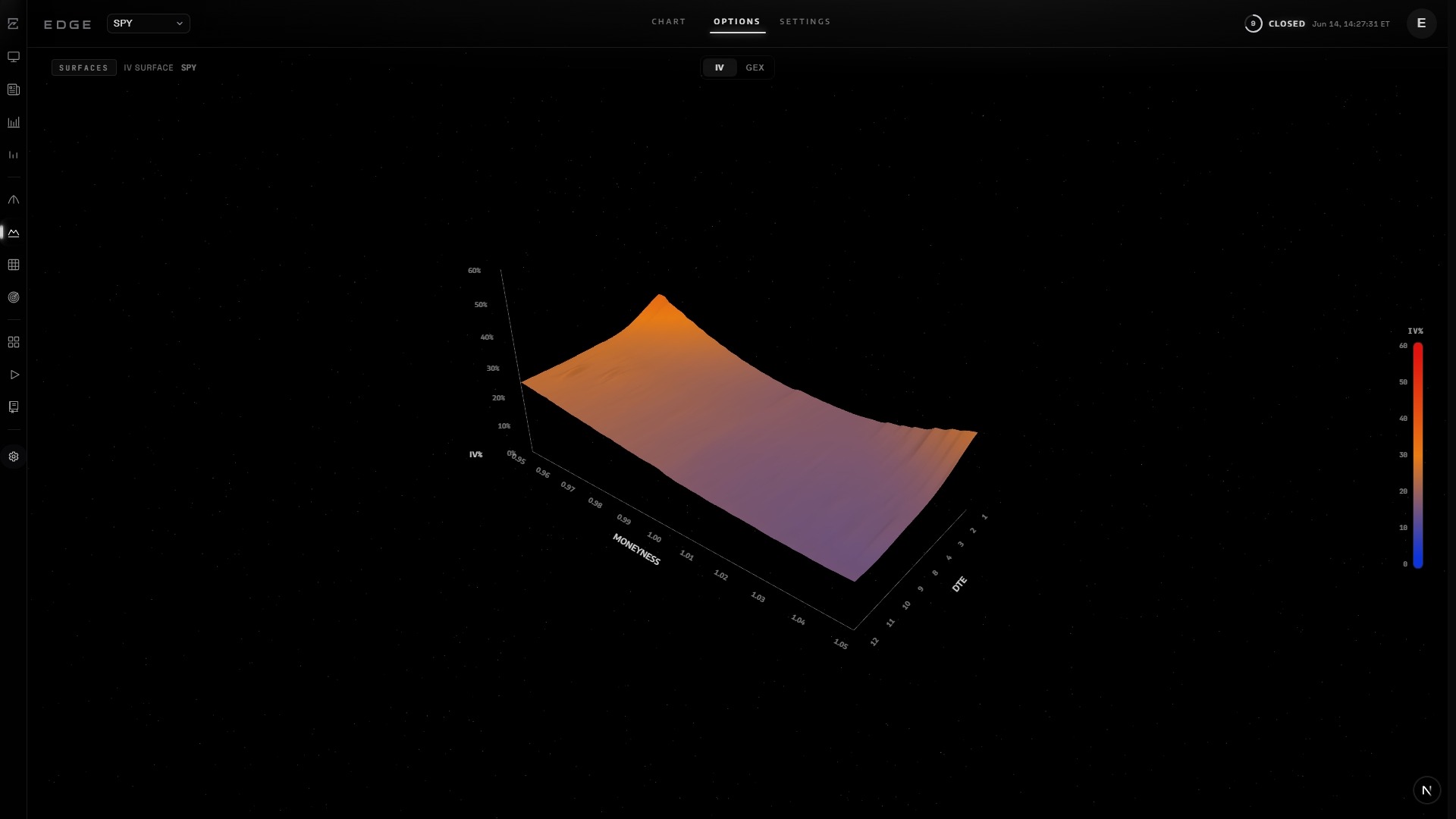Select the surfaces mountain icon in sidebar
Image resolution: width=1456 pixels, height=819 pixels.
click(13, 233)
